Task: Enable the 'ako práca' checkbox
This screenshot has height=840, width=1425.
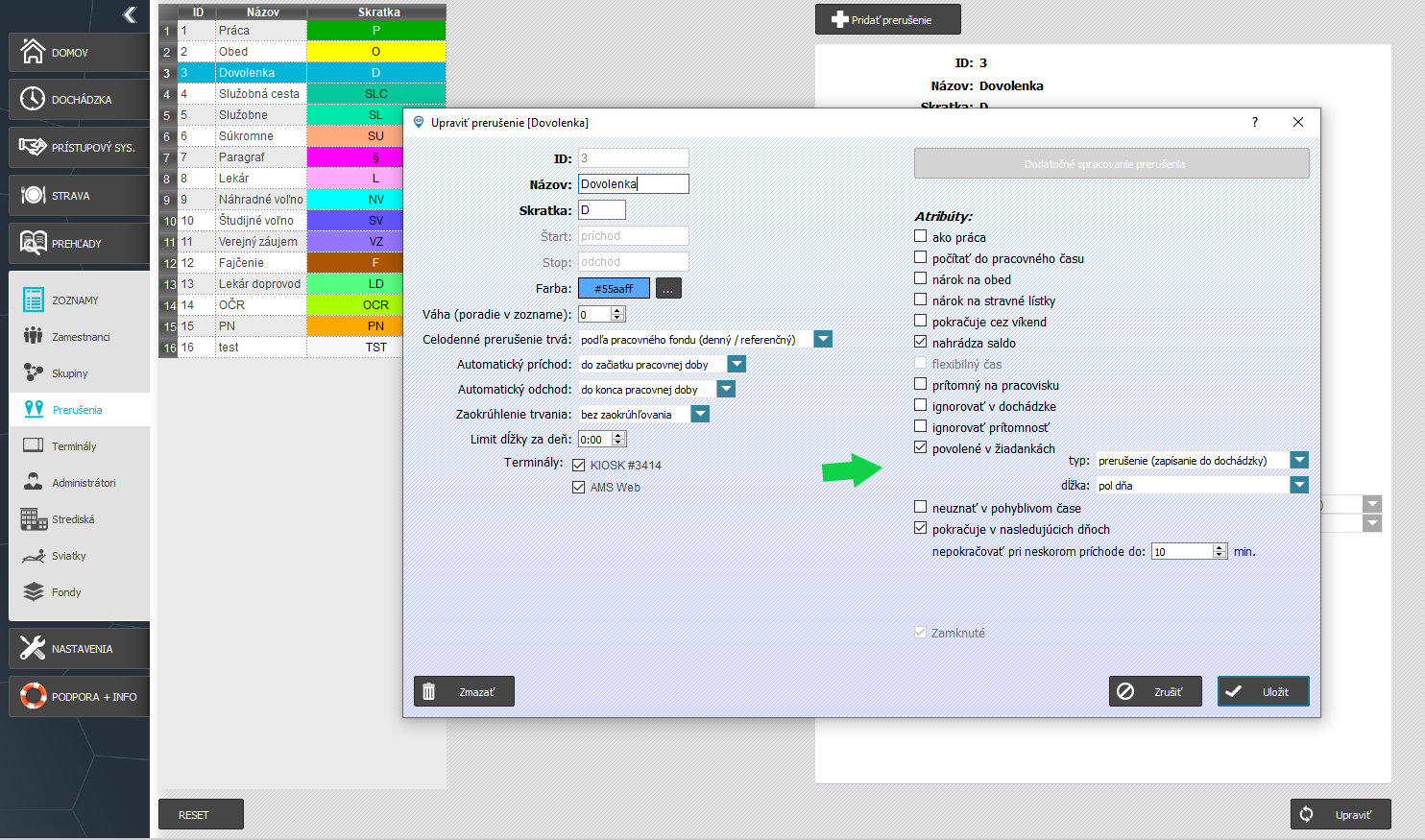Action: (x=920, y=236)
